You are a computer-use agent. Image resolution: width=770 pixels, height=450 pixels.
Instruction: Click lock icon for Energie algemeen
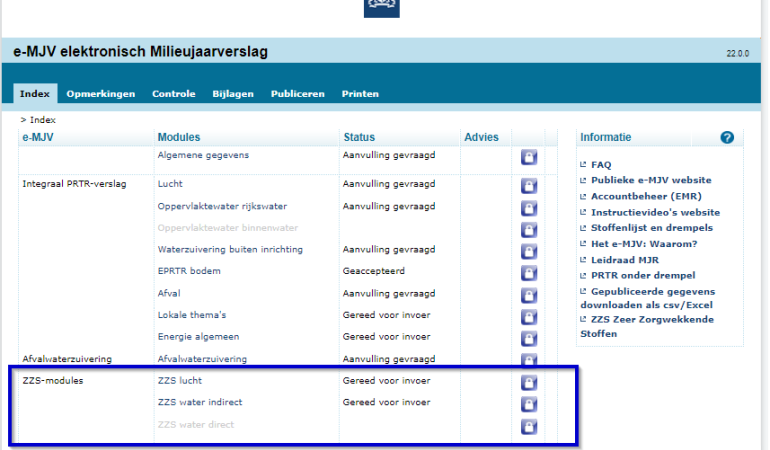coord(529,338)
